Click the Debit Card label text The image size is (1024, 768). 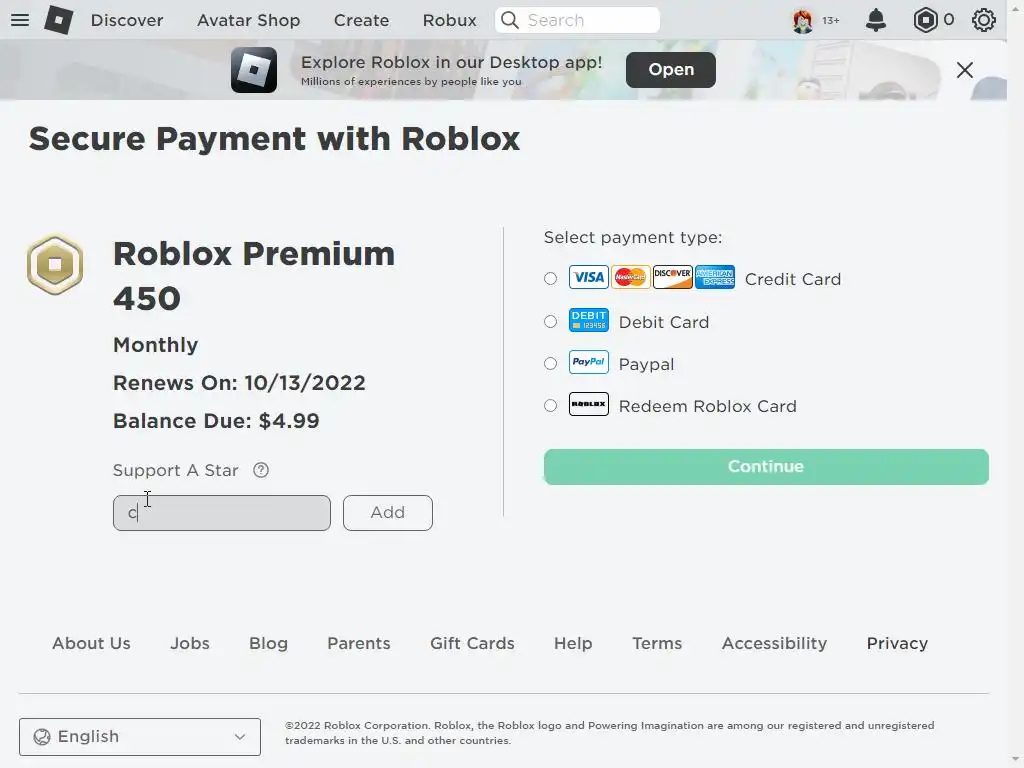[664, 322]
